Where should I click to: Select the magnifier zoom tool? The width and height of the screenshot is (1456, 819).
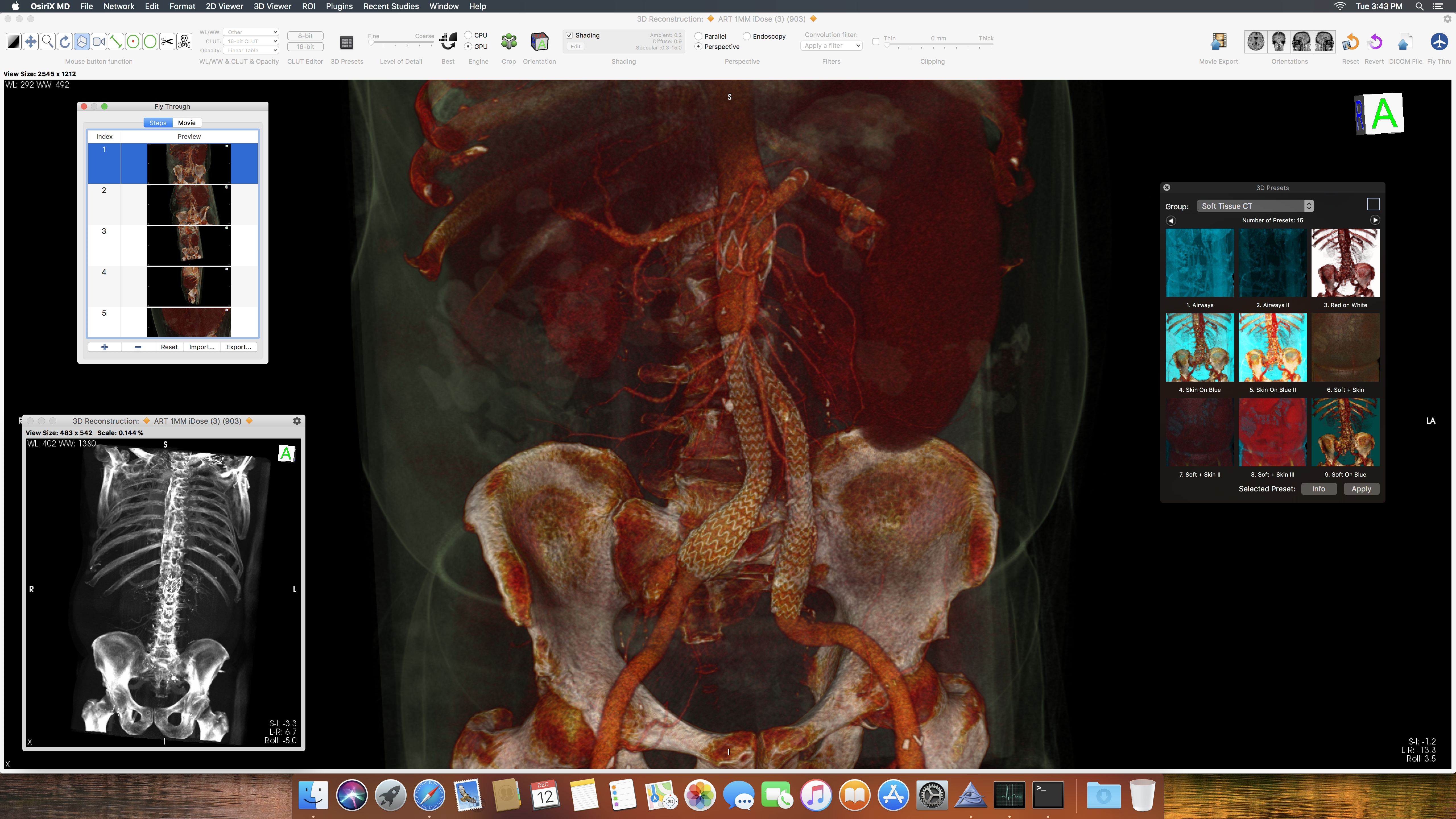pyautogui.click(x=48, y=42)
